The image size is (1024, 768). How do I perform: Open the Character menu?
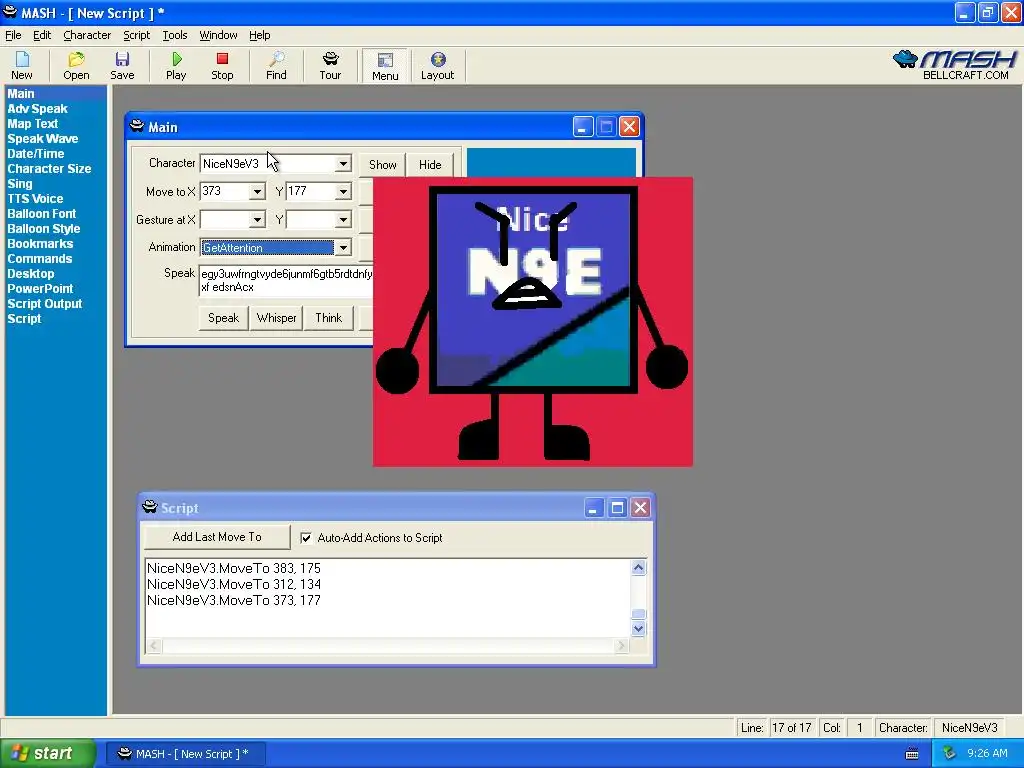pos(87,35)
